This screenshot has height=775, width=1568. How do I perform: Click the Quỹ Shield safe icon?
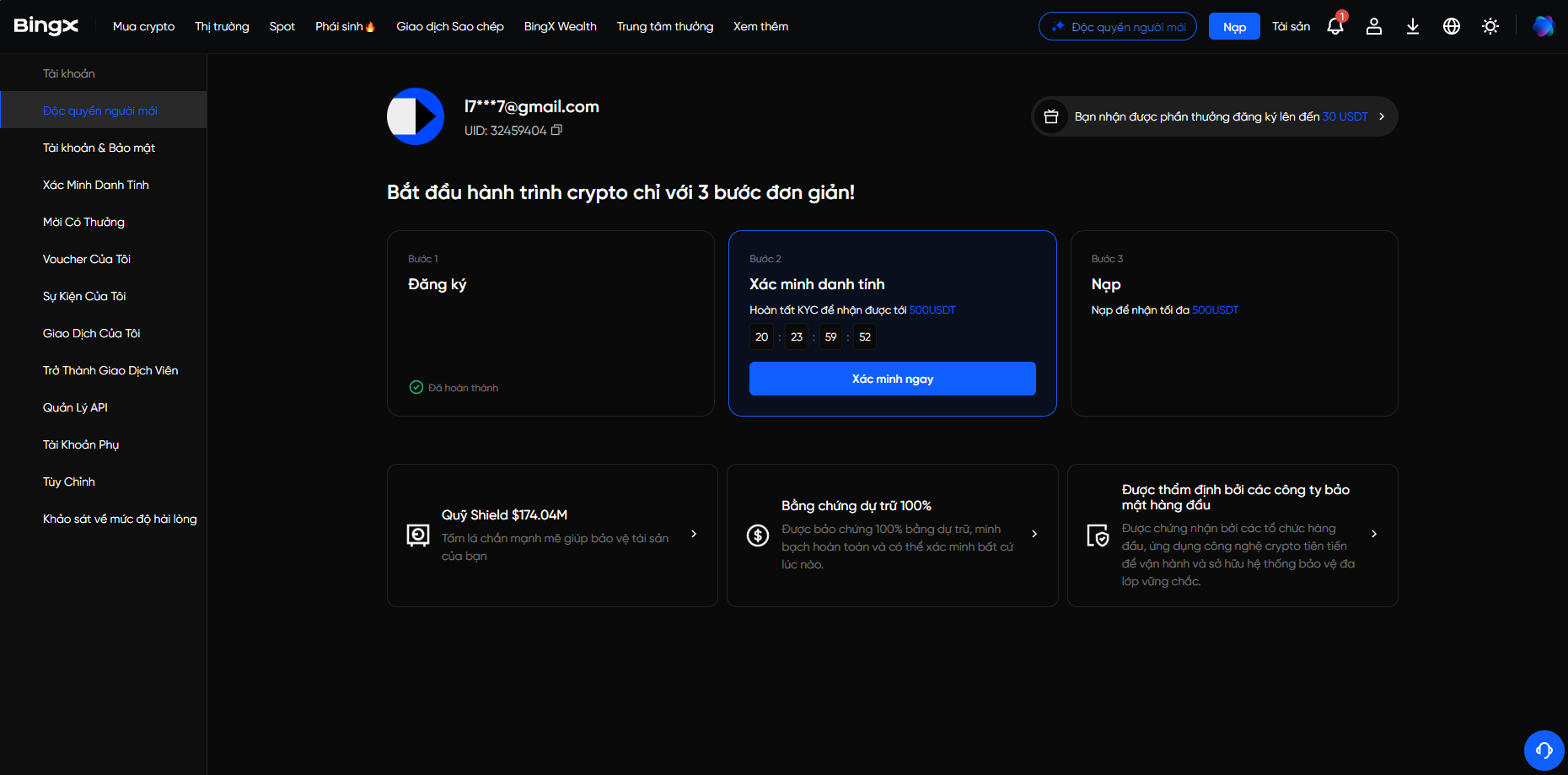[418, 535]
